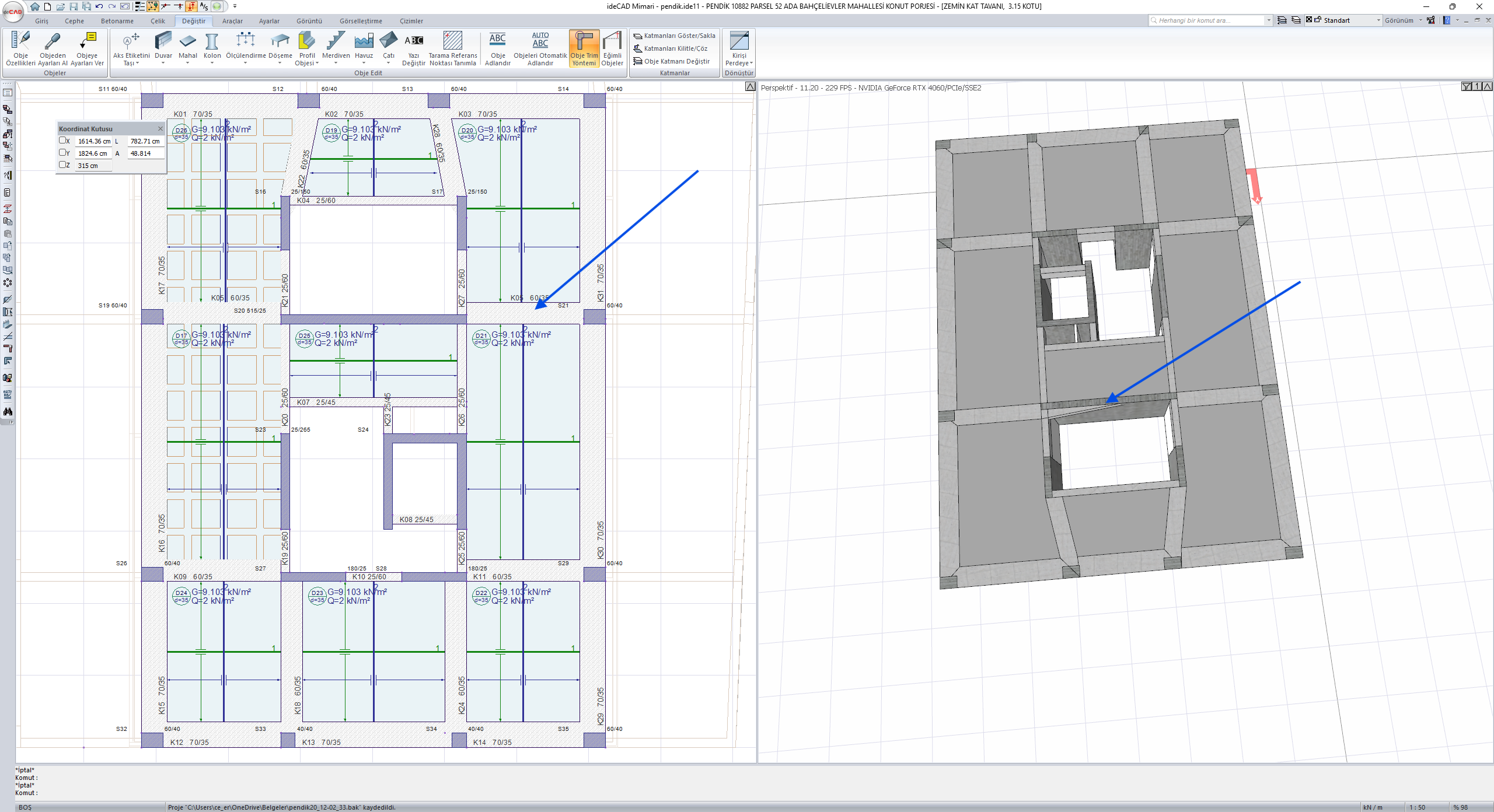Open the Görselleştirme ribbon tab
This screenshot has height=812, width=1494.
click(x=361, y=21)
